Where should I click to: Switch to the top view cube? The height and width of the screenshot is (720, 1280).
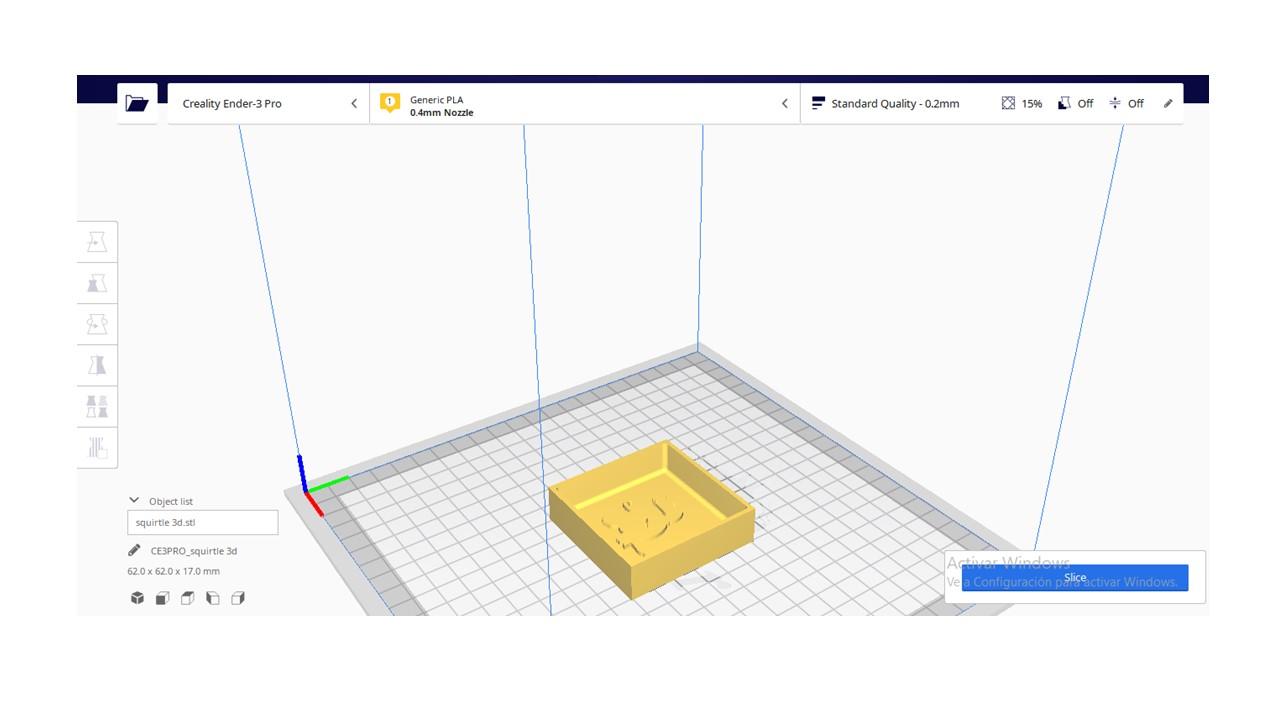(x=187, y=598)
